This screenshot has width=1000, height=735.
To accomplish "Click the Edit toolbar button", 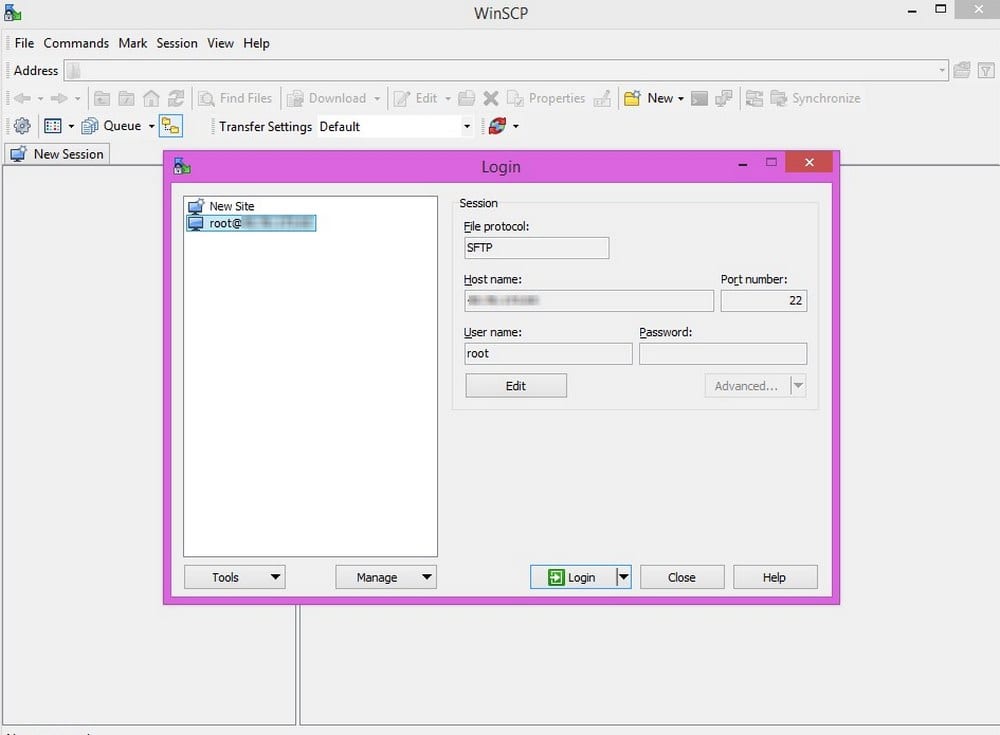I will [416, 98].
